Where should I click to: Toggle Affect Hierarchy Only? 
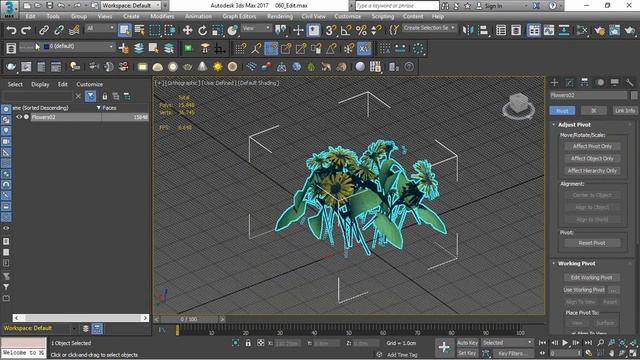pos(592,171)
